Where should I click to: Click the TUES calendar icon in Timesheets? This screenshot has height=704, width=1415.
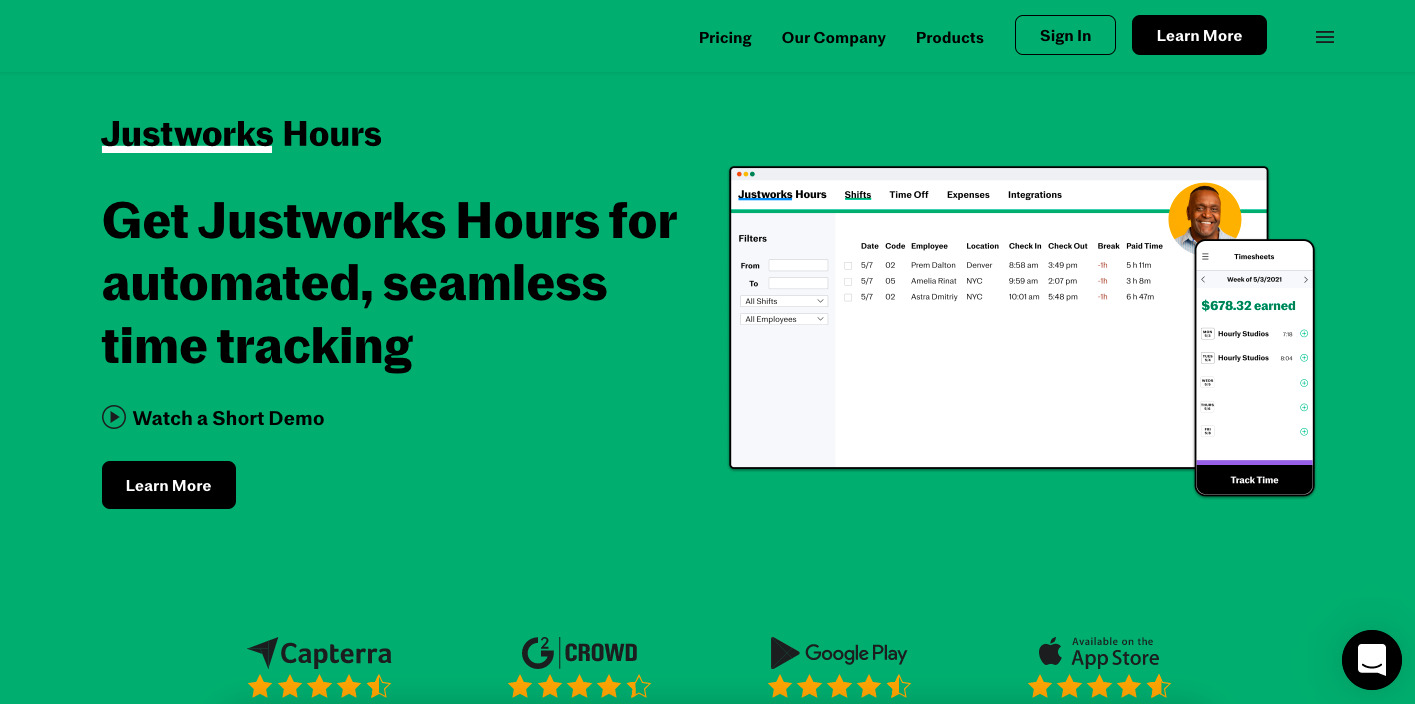click(1207, 358)
